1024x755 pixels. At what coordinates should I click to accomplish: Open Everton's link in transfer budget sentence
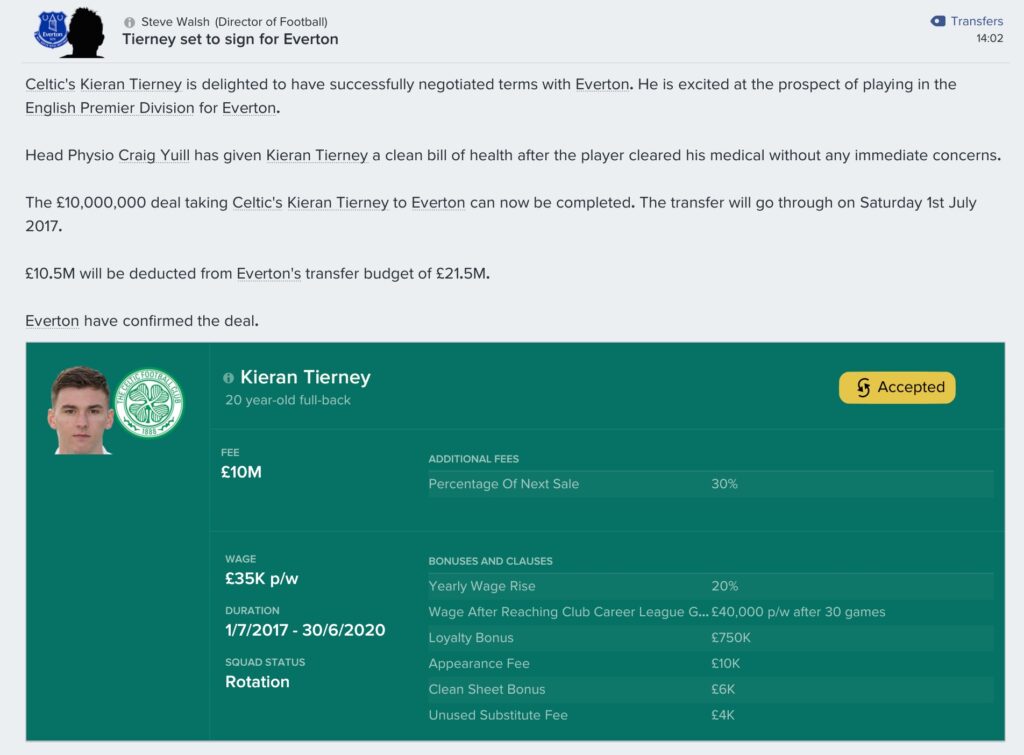click(268, 274)
